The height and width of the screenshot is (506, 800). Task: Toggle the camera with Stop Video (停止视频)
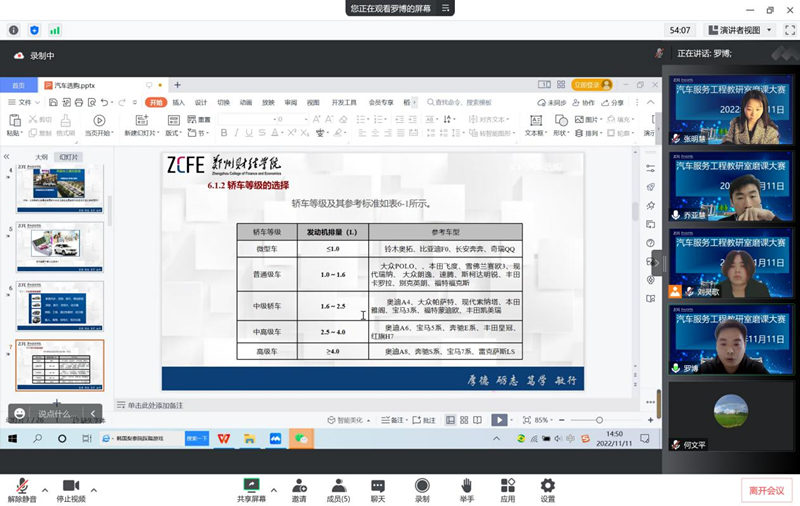71,485
